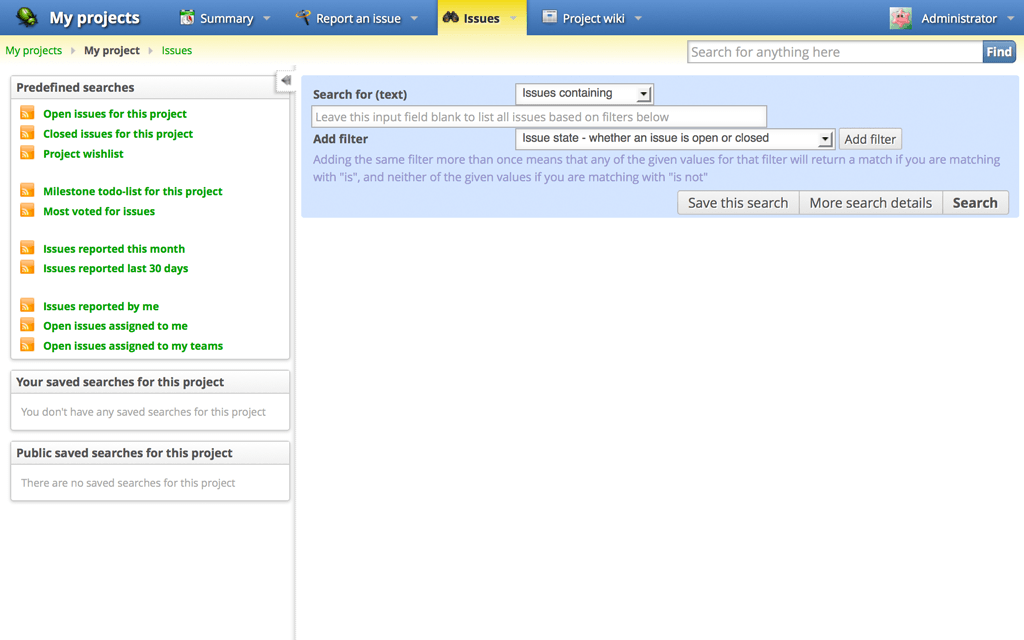Open the Issue state filter dropdown
The height and width of the screenshot is (640, 1024).
pos(674,139)
